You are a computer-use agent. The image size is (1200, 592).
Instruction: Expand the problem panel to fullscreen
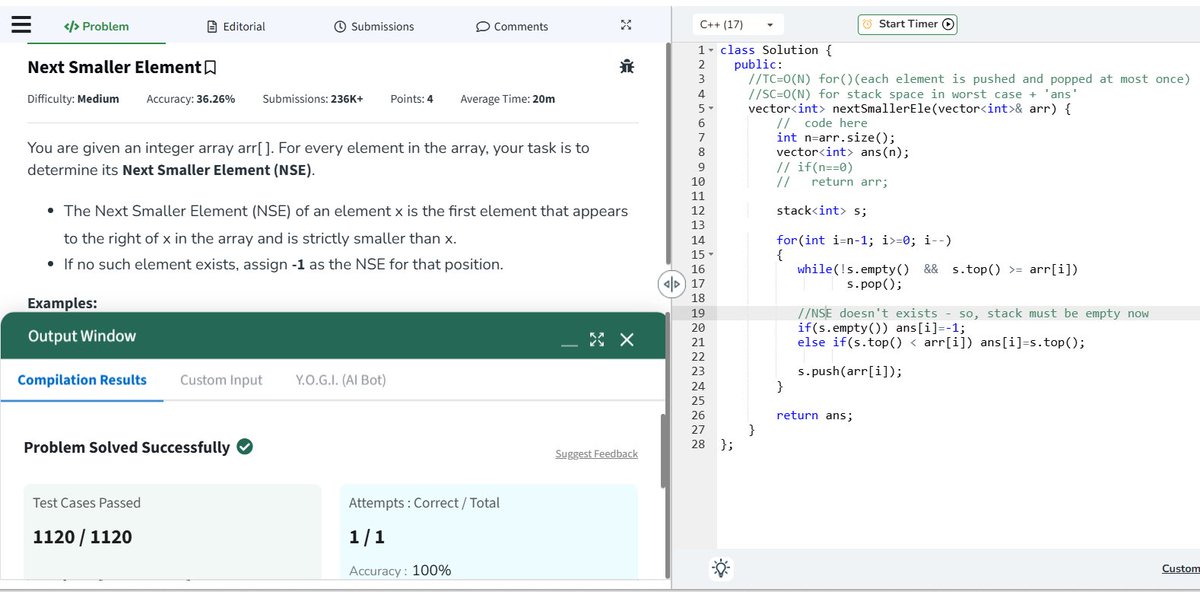626,25
